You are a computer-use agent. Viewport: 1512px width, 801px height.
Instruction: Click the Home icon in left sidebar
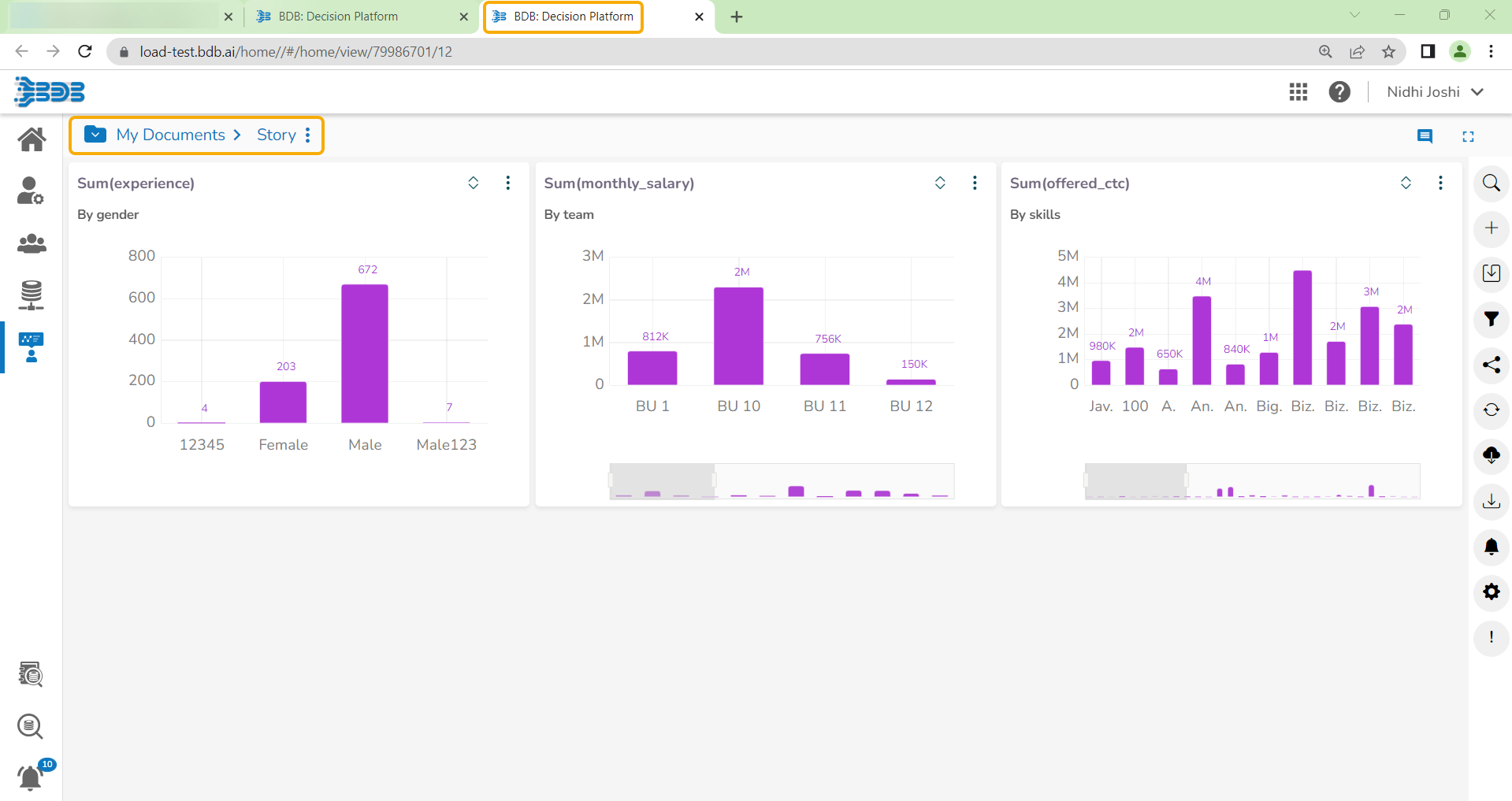[32, 139]
